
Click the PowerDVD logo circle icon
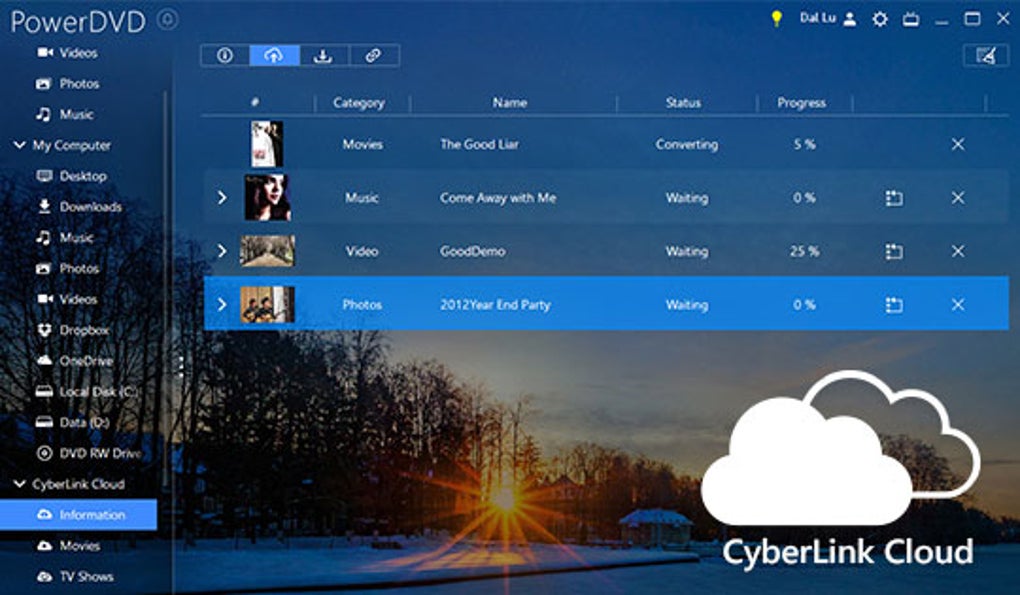click(168, 20)
